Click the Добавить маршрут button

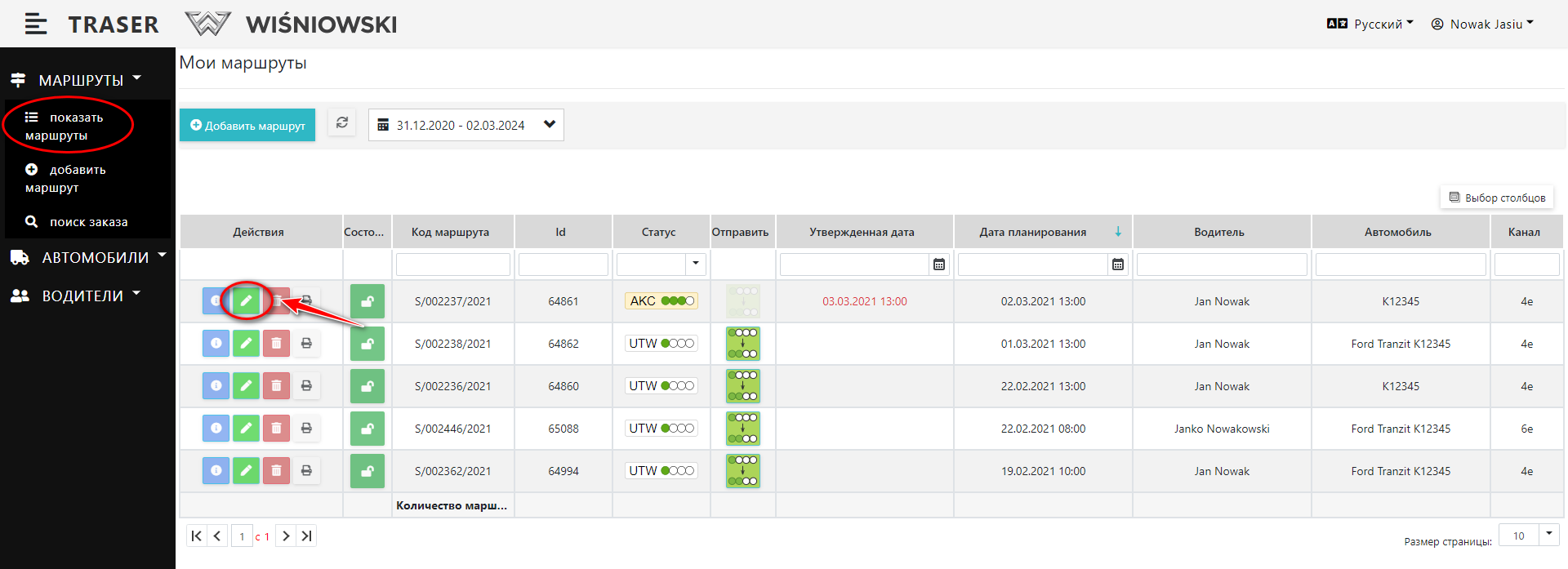[247, 126]
